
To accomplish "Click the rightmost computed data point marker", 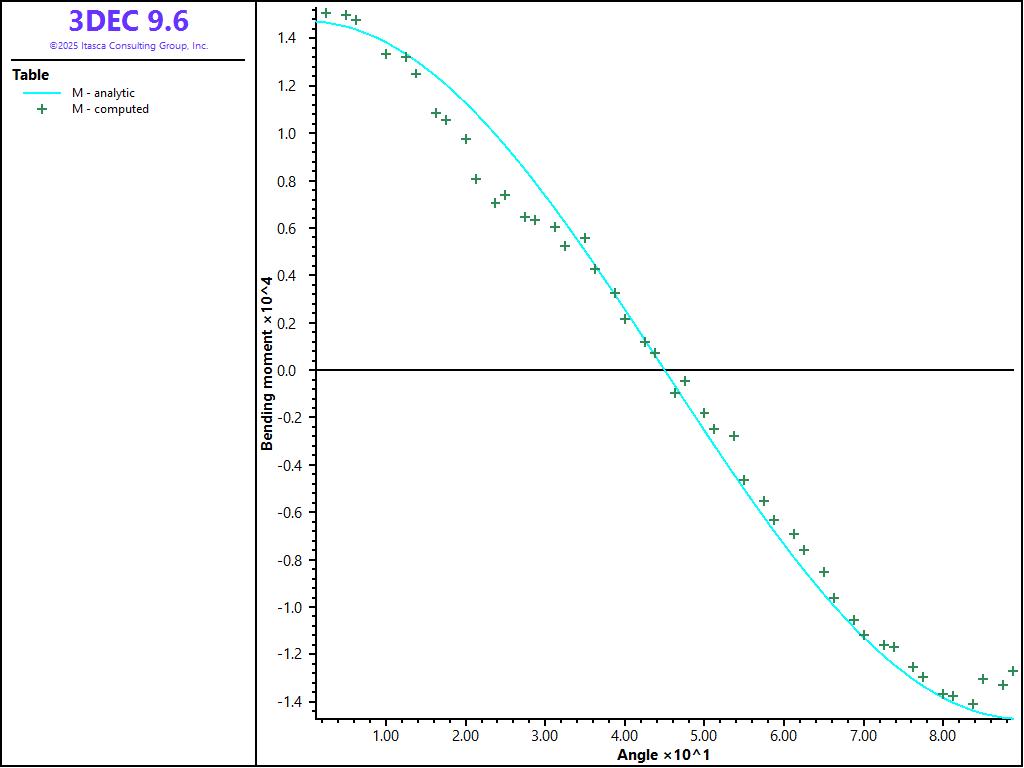I will pyautogui.click(x=1013, y=671).
